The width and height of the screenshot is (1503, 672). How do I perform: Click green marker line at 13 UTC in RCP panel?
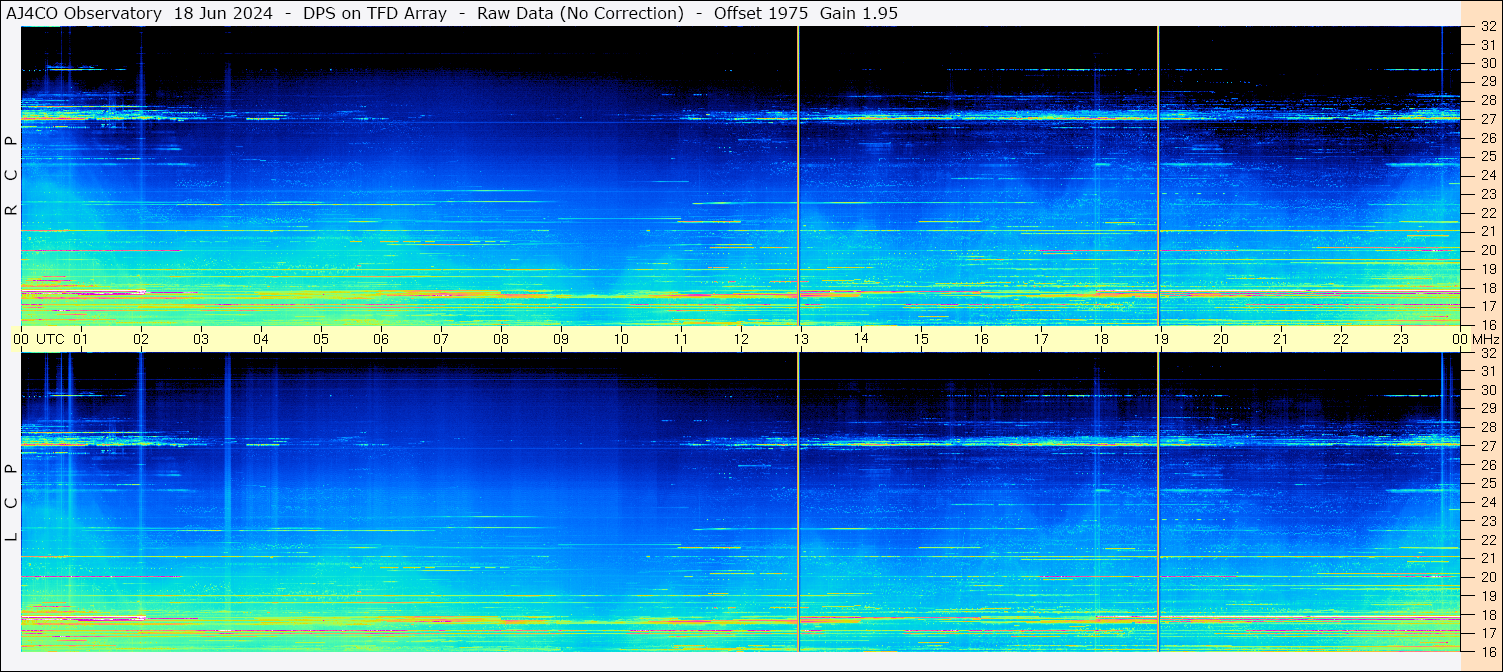pyautogui.click(x=798, y=176)
